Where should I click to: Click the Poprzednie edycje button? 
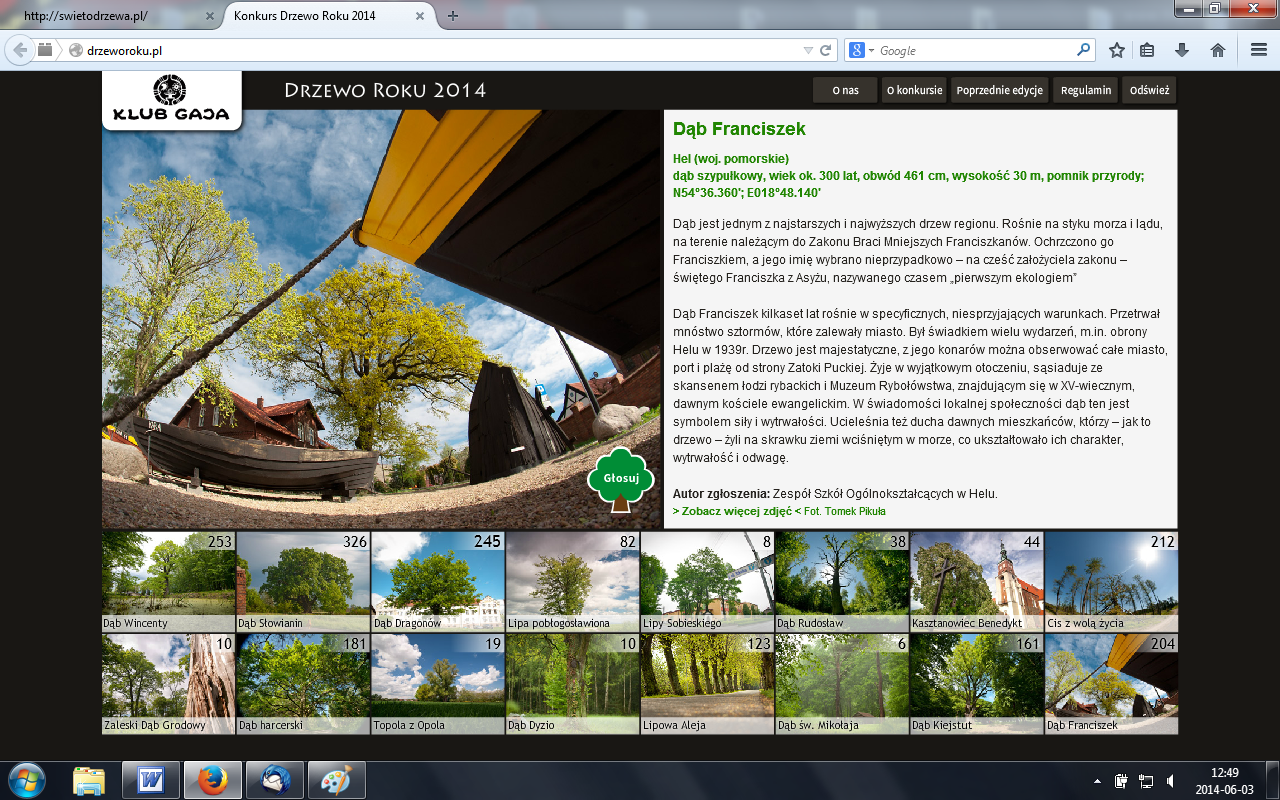[1000, 90]
